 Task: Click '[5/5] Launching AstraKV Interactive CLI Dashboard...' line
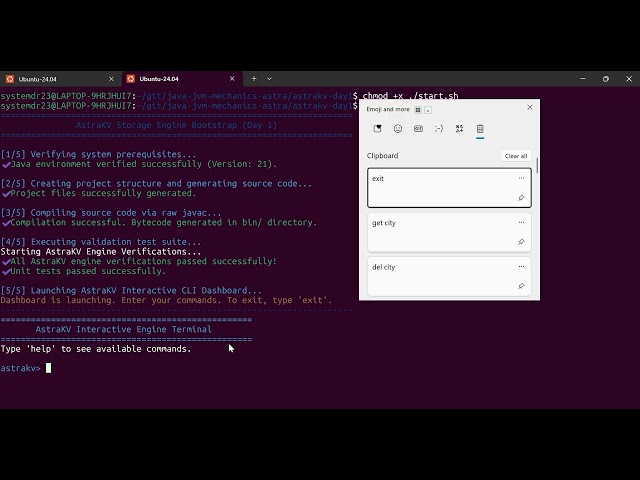point(131,291)
